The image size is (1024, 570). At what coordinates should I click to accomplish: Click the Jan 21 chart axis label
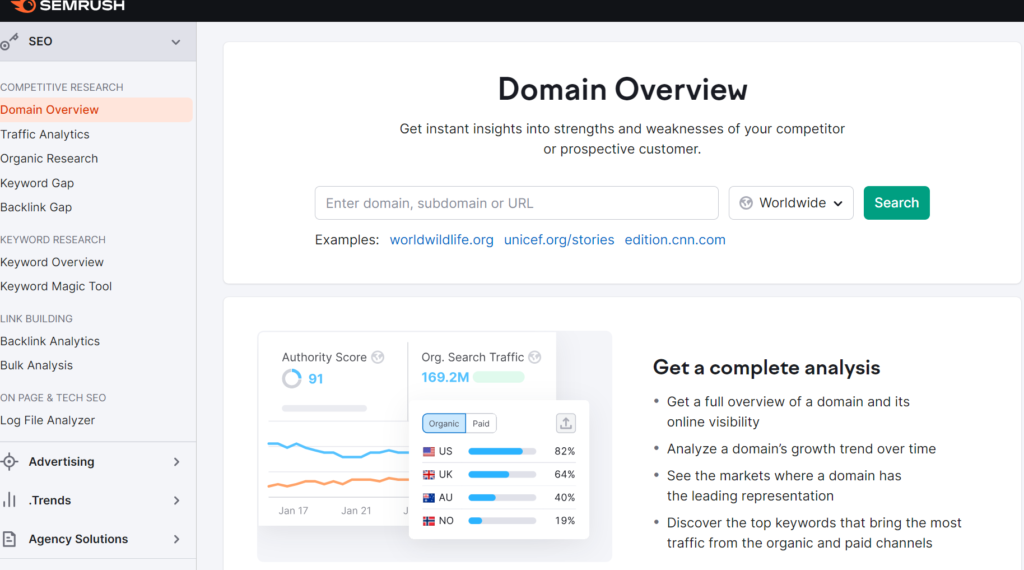[356, 511]
